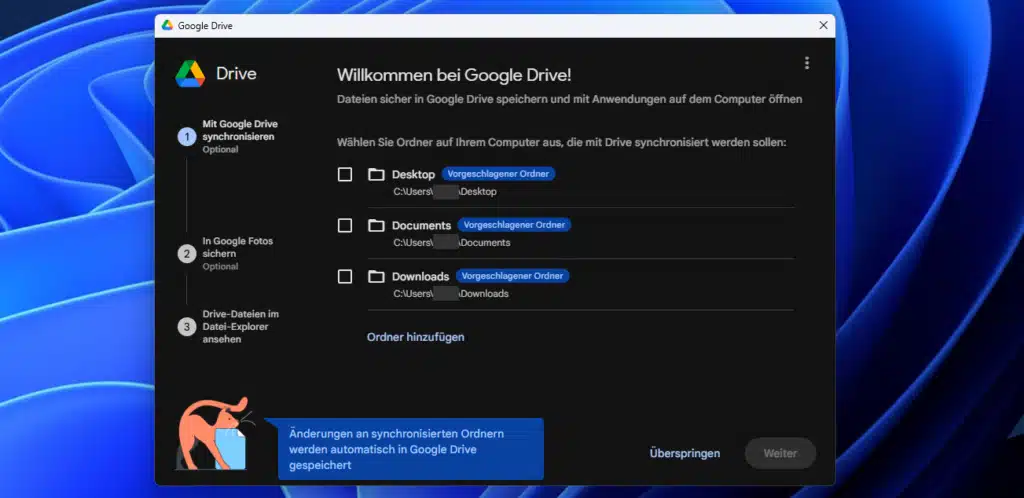Click the 'Überspringen' button

pyautogui.click(x=684, y=453)
